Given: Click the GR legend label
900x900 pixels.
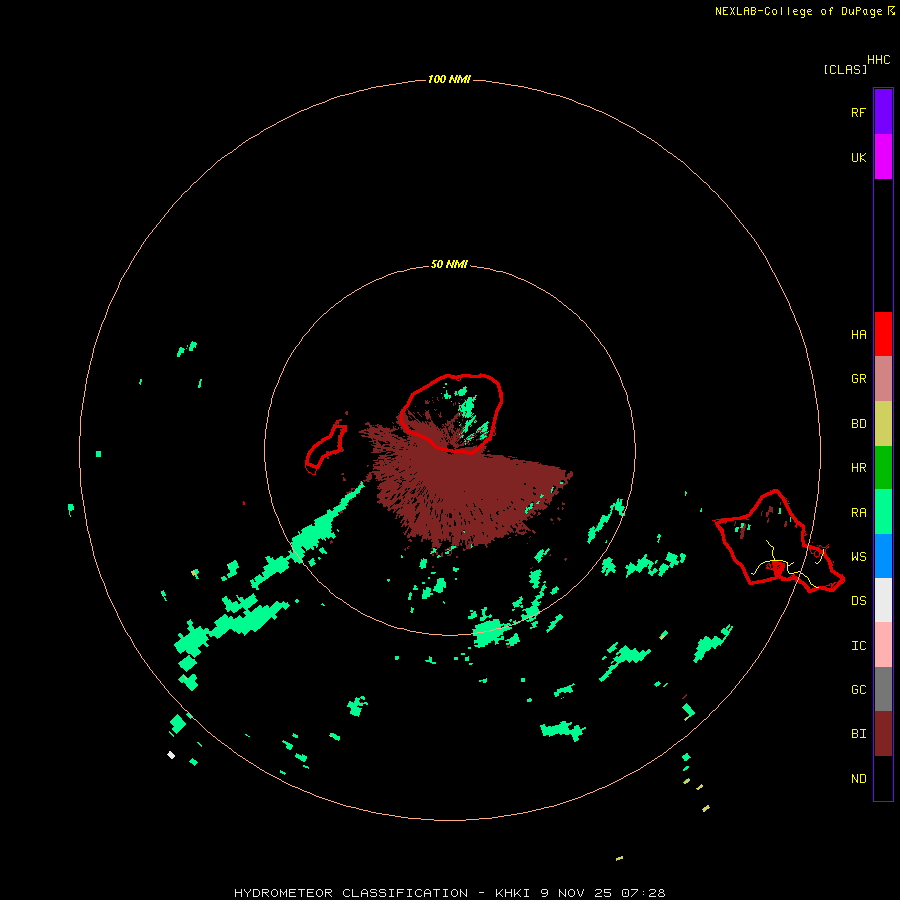Looking at the screenshot, I should pos(858,379).
